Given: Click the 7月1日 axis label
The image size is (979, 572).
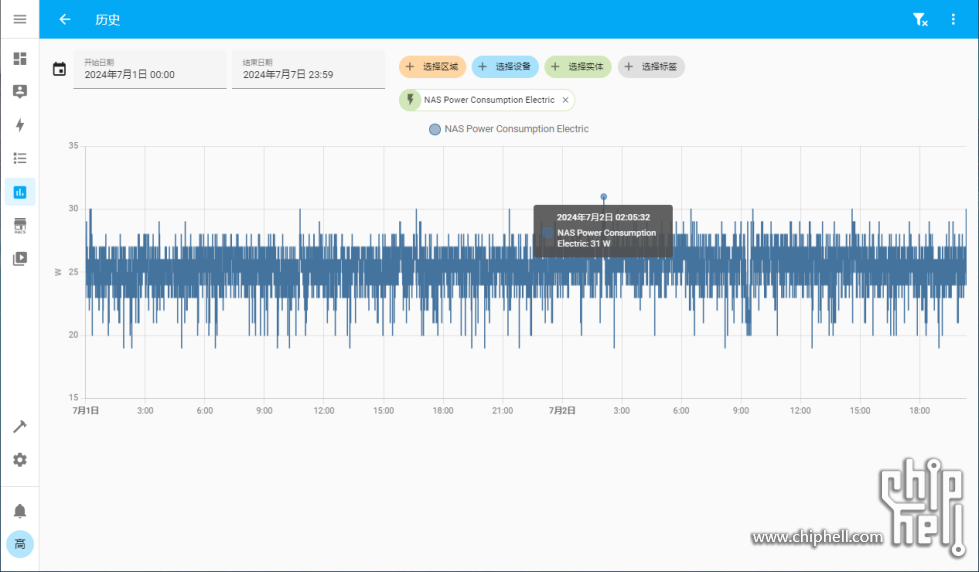Looking at the screenshot, I should (x=86, y=411).
